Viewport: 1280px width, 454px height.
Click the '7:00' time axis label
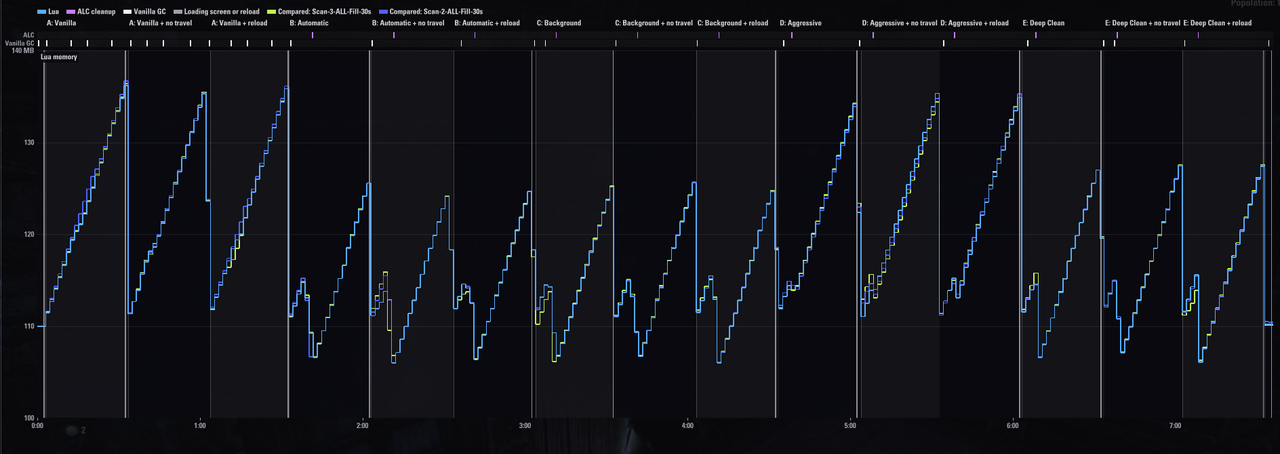(1175, 426)
